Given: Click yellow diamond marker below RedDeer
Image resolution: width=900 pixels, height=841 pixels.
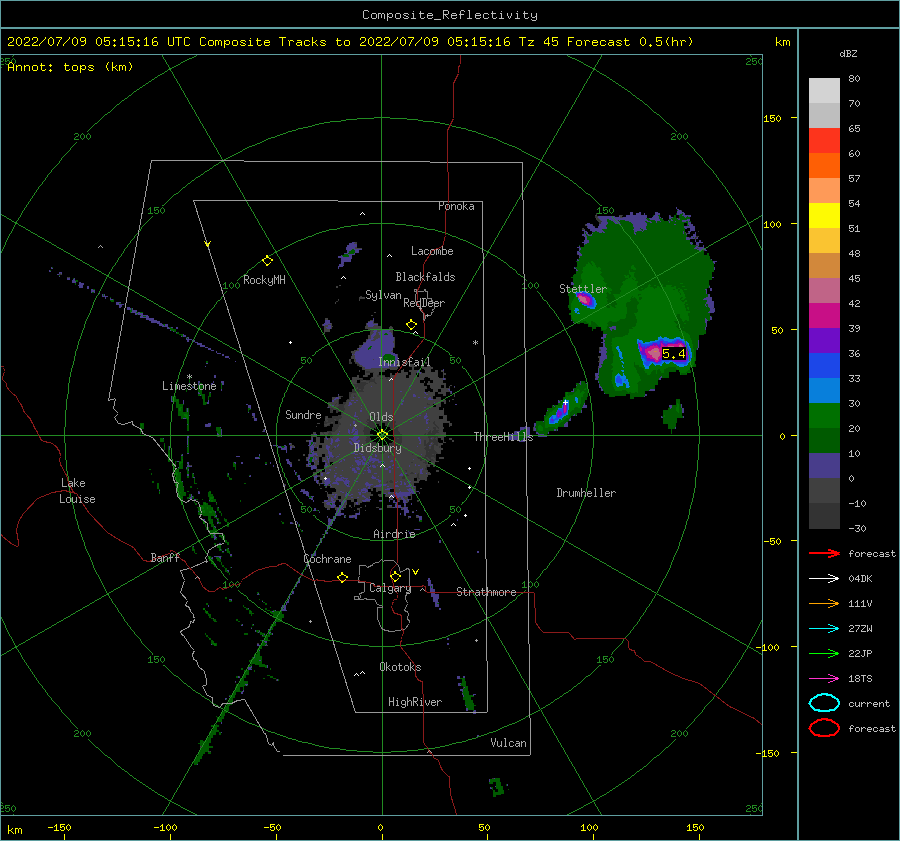Looking at the screenshot, I should point(411,325).
